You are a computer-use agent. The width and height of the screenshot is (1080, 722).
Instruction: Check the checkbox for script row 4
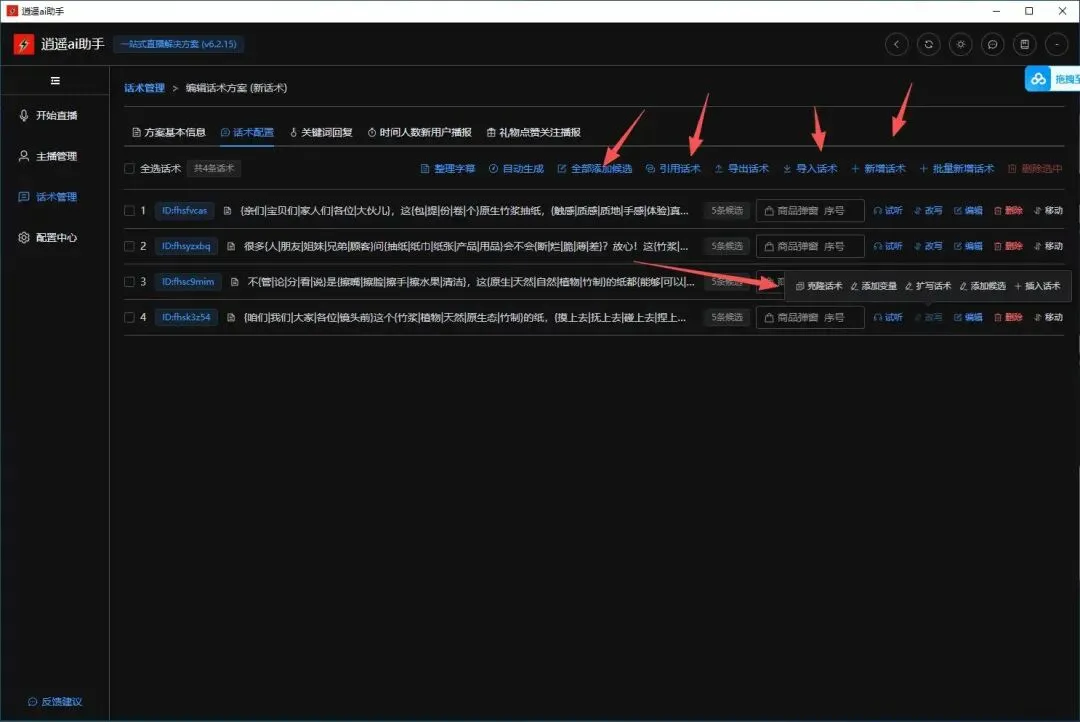tap(129, 317)
